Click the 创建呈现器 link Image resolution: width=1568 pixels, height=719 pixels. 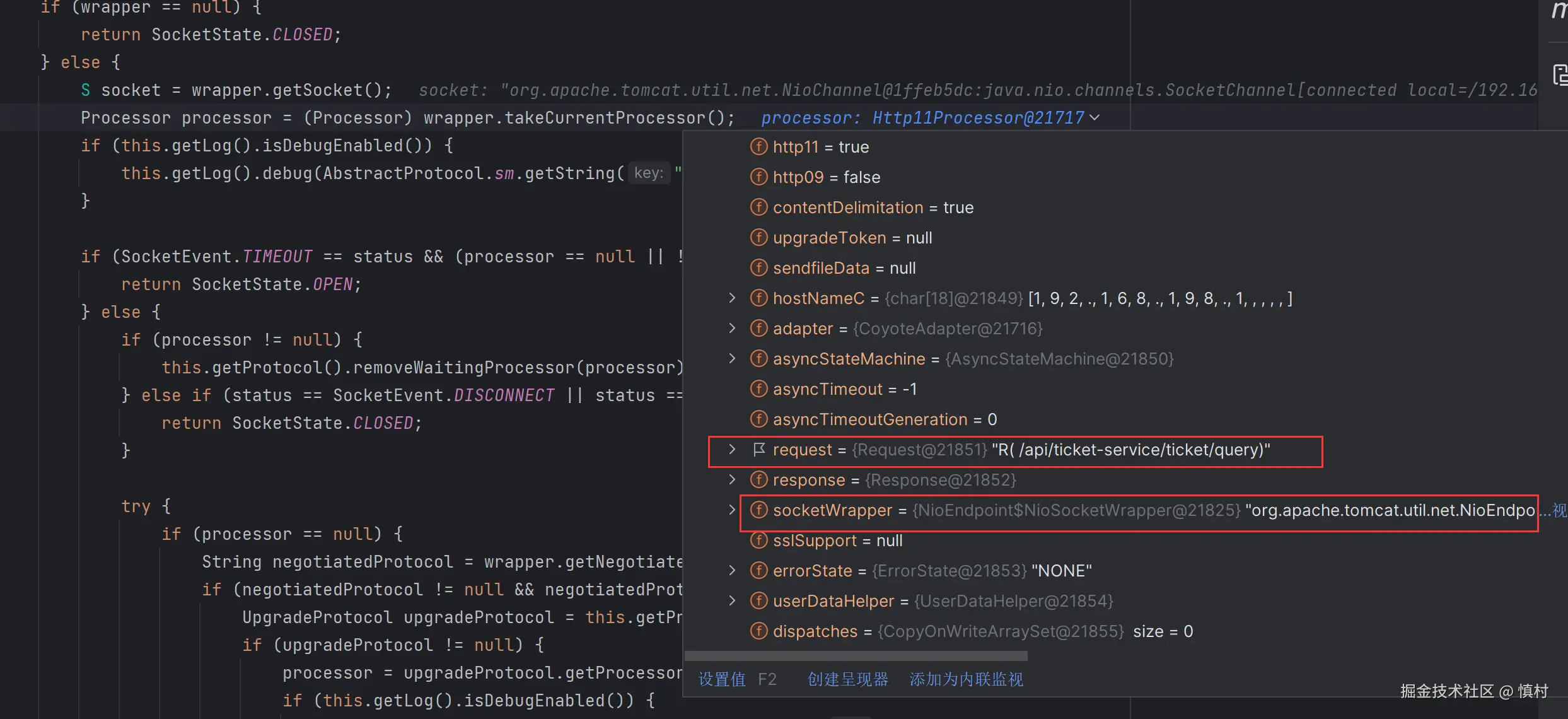point(847,679)
